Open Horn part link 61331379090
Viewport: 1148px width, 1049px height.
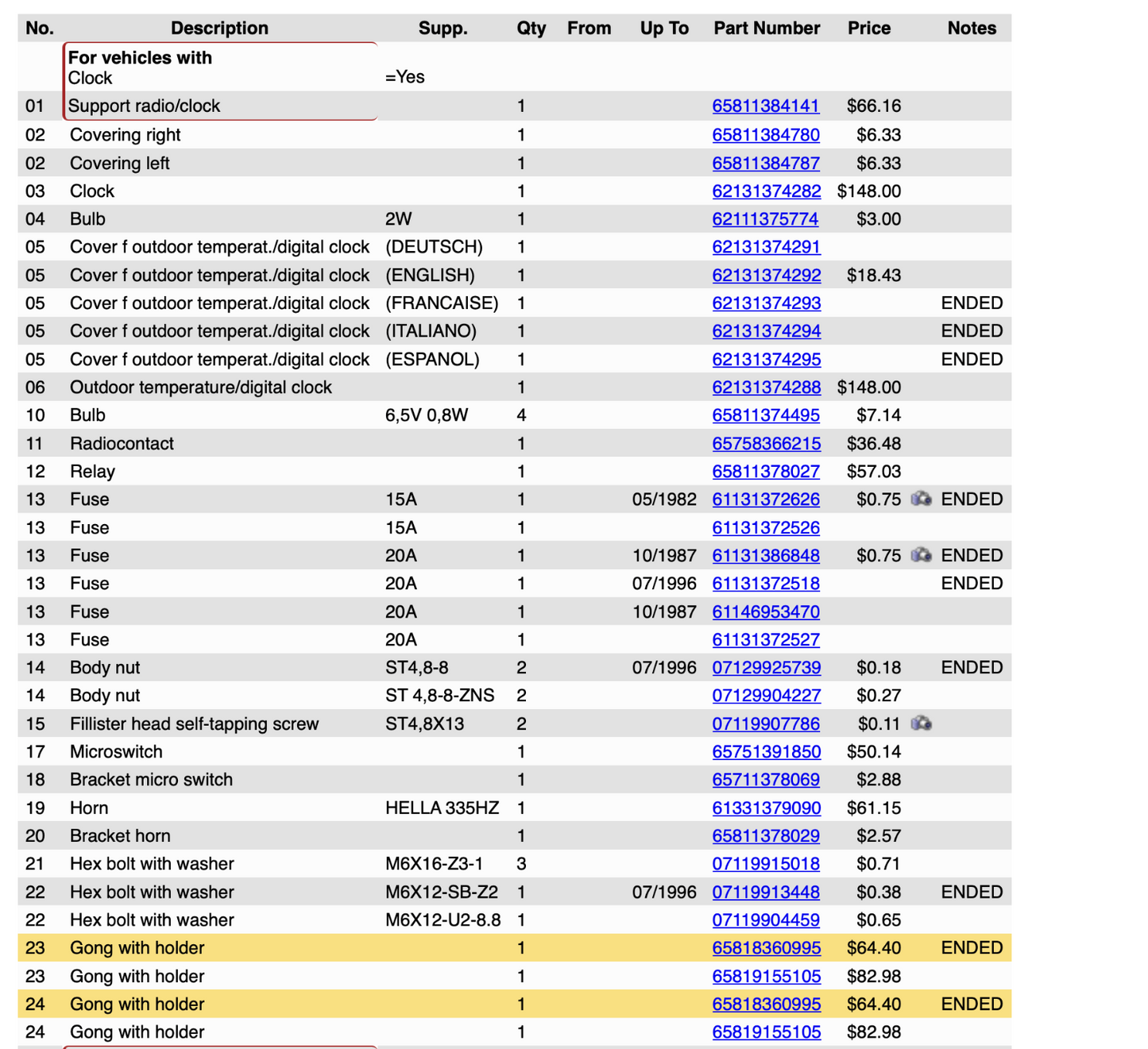pyautogui.click(x=767, y=808)
